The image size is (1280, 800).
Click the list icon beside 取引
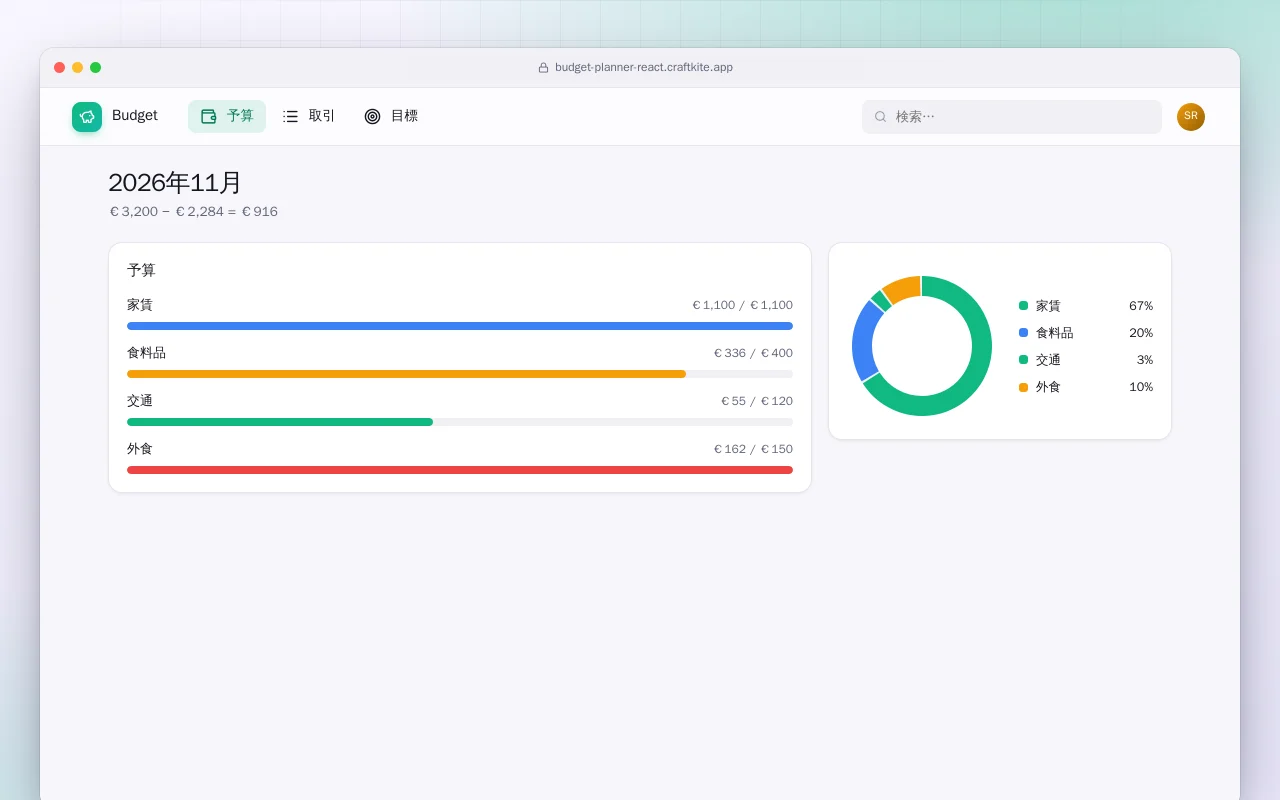(290, 116)
